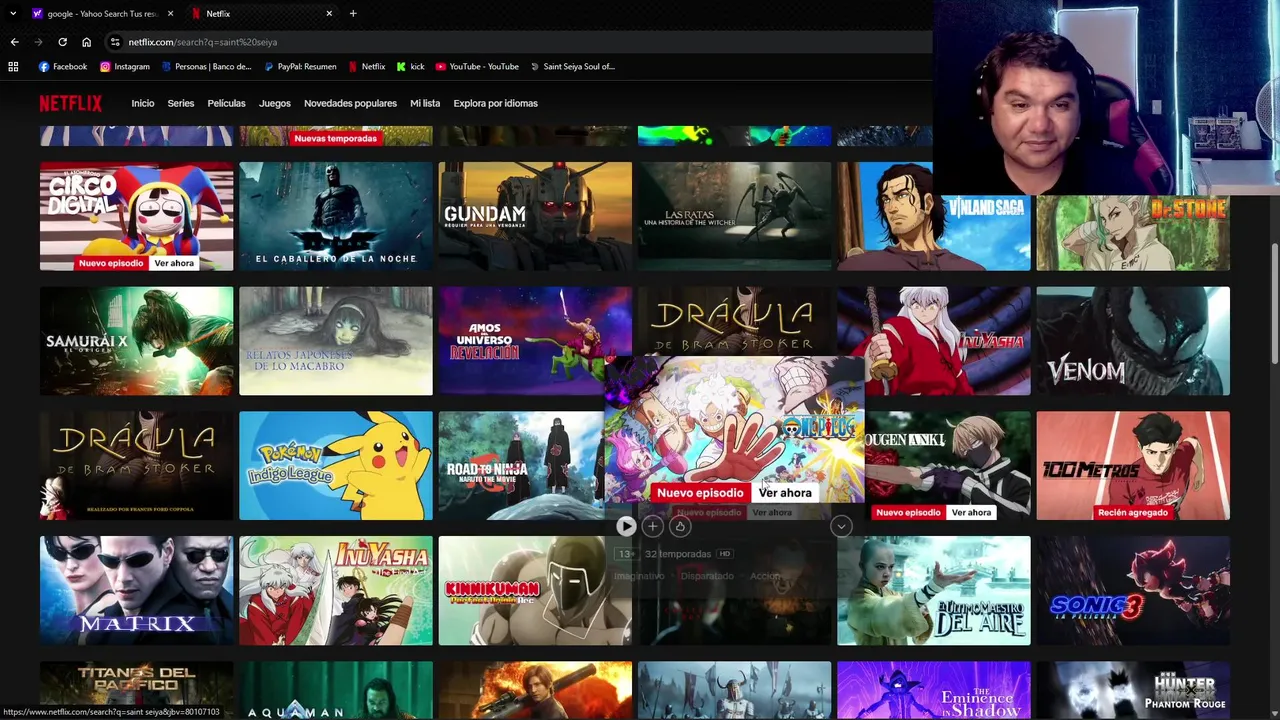Click the address bar URL field
Image resolution: width=1280 pixels, height=720 pixels.
[520, 42]
